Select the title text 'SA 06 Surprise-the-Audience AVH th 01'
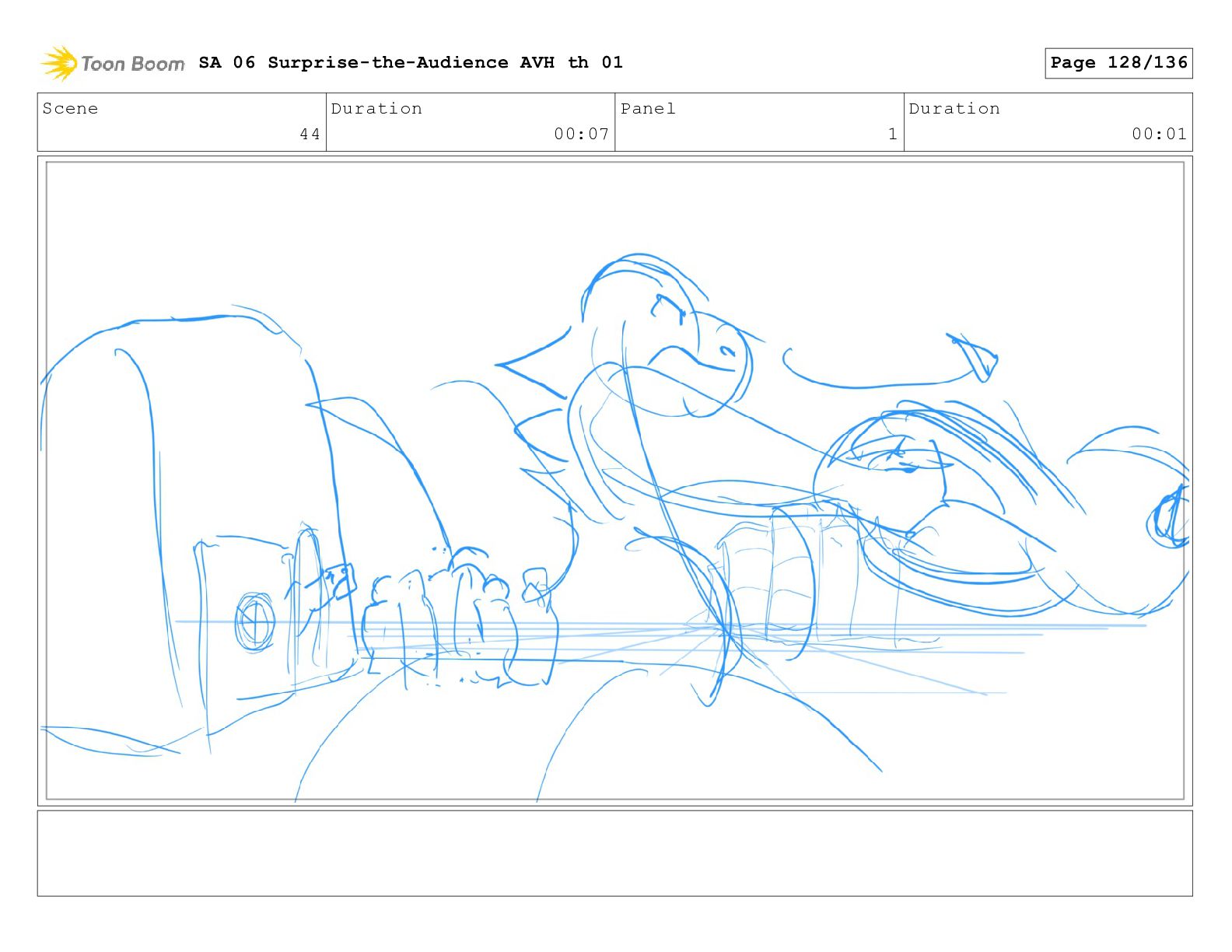Image resolution: width=1232 pixels, height=952 pixels. coord(411,62)
